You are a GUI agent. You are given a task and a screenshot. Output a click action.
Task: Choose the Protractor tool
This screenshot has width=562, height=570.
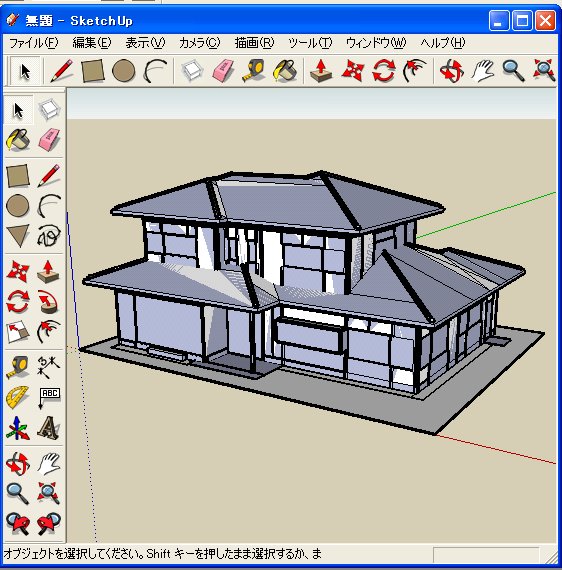click(x=17, y=397)
